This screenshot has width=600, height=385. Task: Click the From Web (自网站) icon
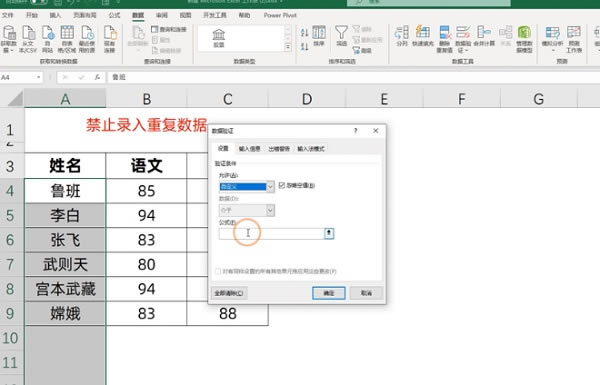click(47, 39)
